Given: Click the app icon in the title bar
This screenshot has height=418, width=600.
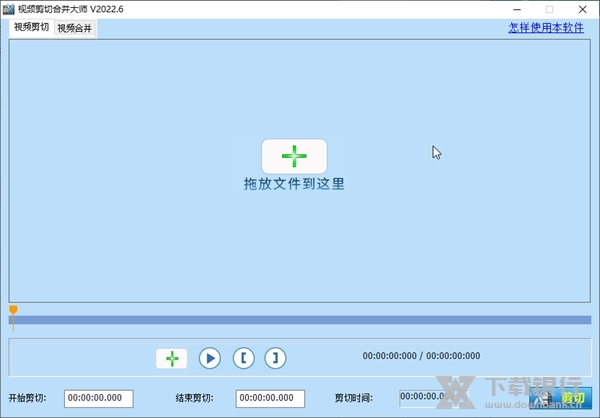Looking at the screenshot, I should 8,9.
